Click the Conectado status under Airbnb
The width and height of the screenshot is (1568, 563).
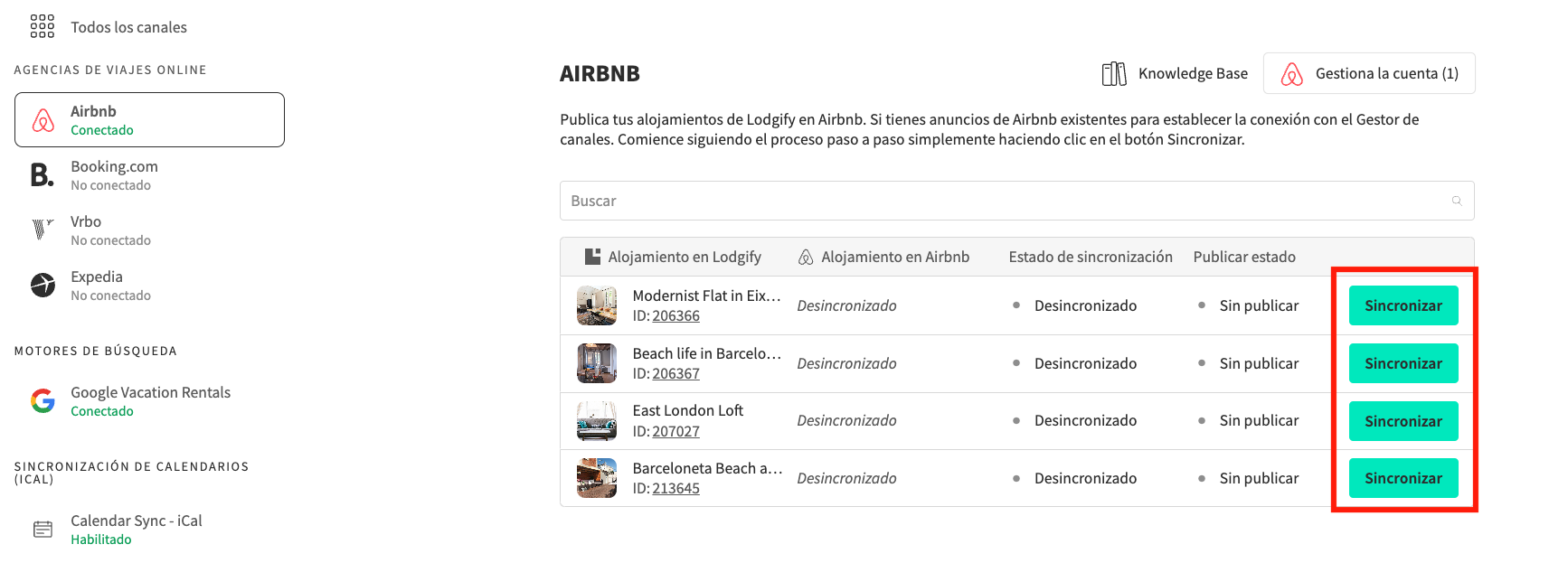102,130
